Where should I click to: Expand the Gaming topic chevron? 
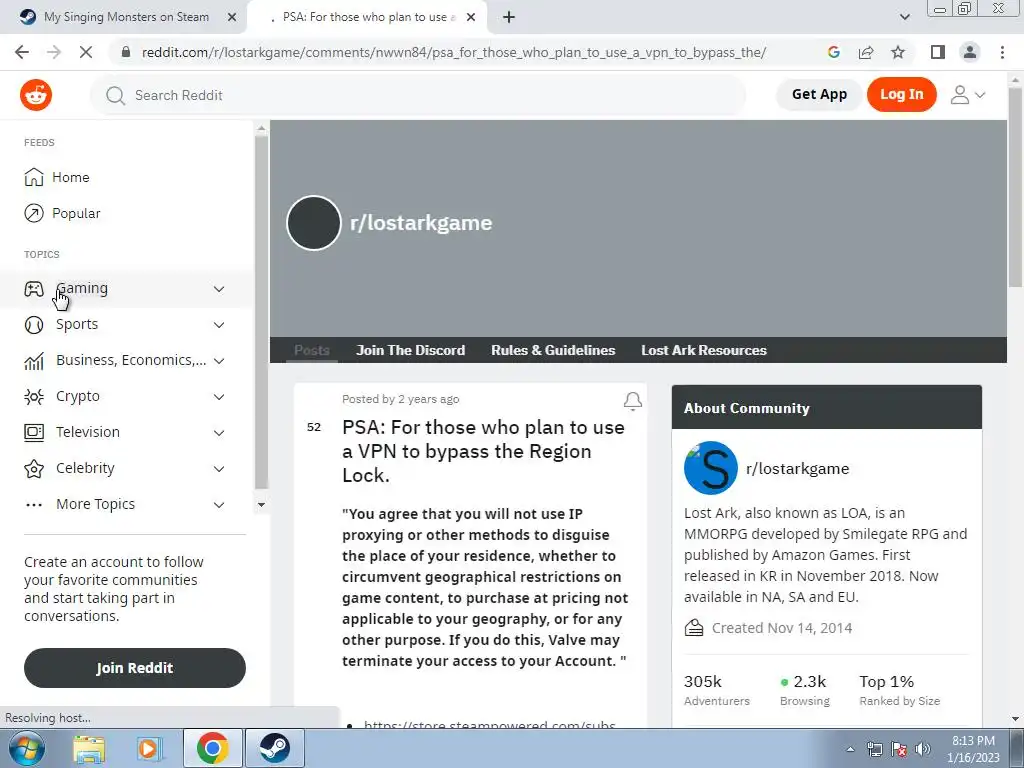[219, 289]
